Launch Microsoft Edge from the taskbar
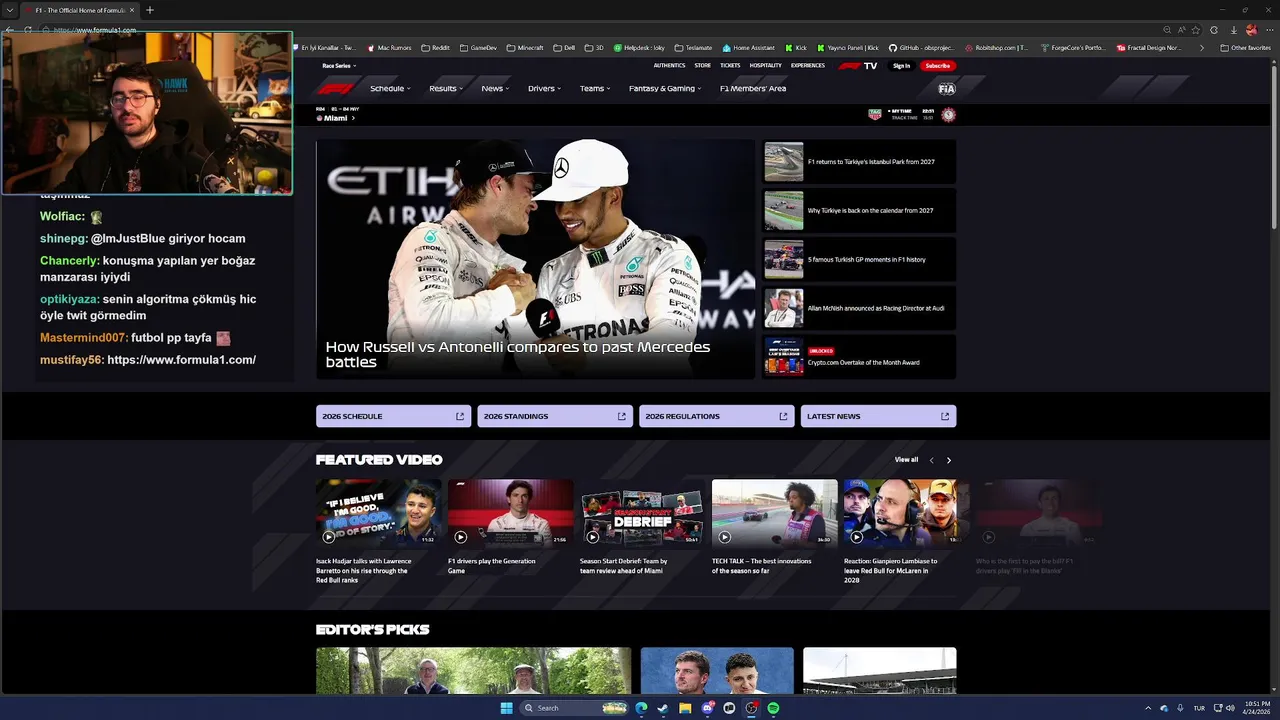Image resolution: width=1280 pixels, height=720 pixels. pos(641,708)
